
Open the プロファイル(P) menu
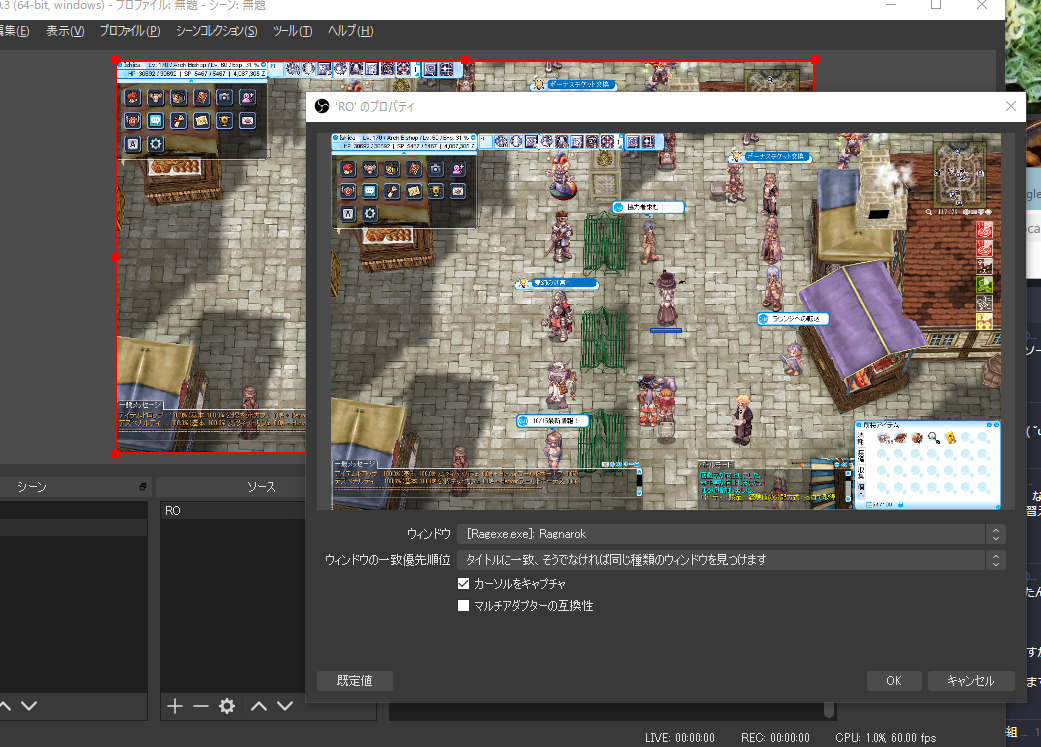point(130,31)
